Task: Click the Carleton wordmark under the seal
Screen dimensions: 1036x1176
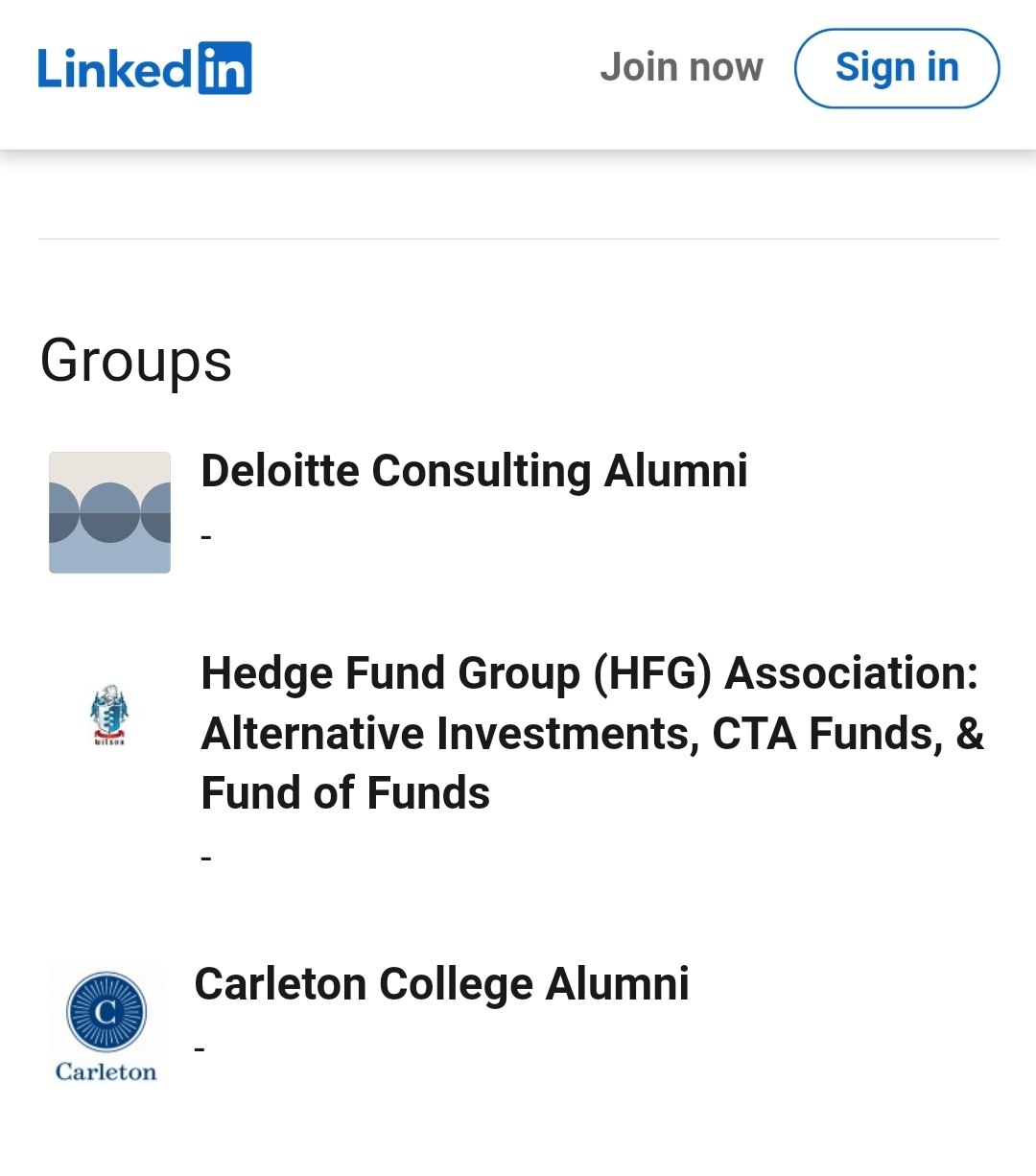Action: click(x=106, y=1071)
